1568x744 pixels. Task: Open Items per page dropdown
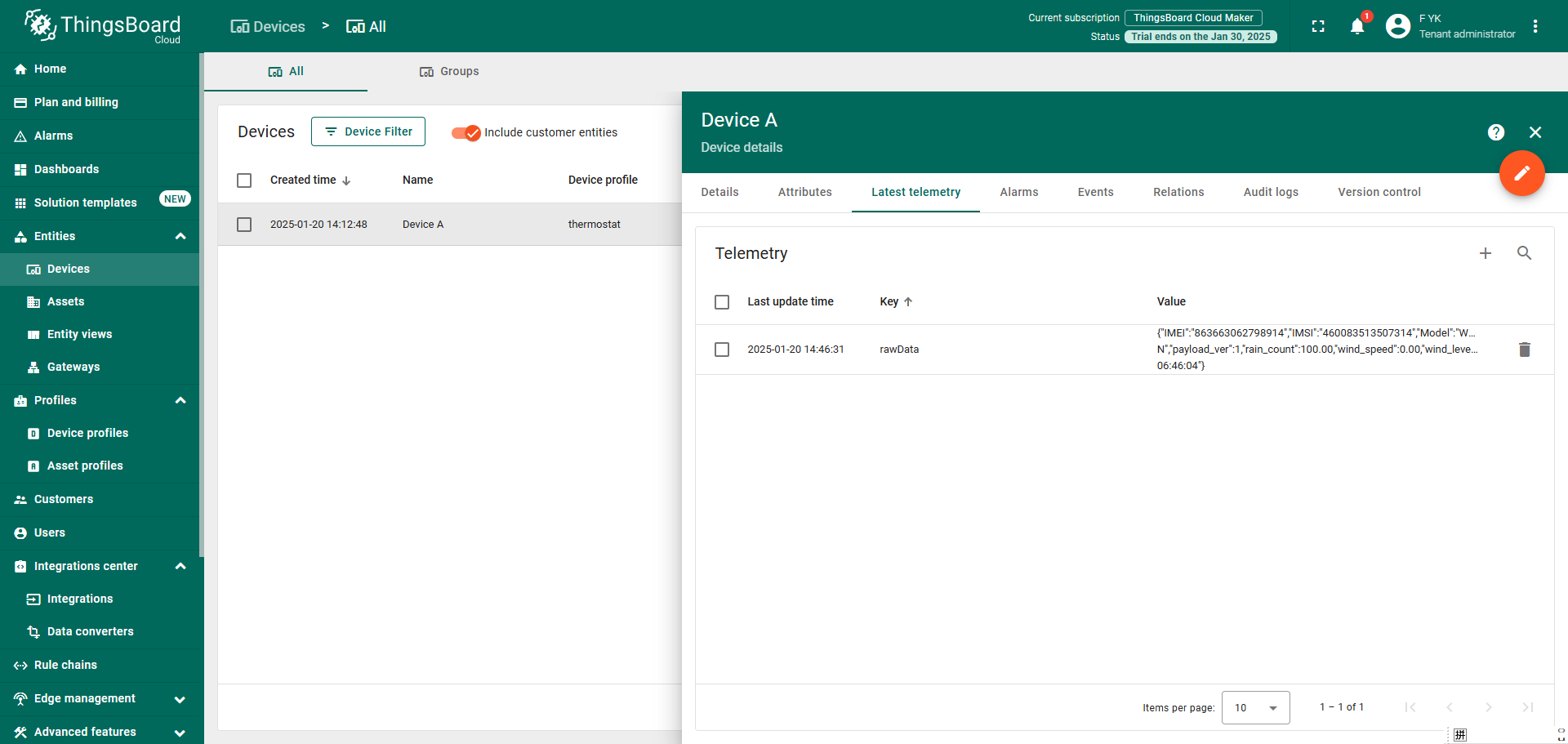(x=1256, y=707)
